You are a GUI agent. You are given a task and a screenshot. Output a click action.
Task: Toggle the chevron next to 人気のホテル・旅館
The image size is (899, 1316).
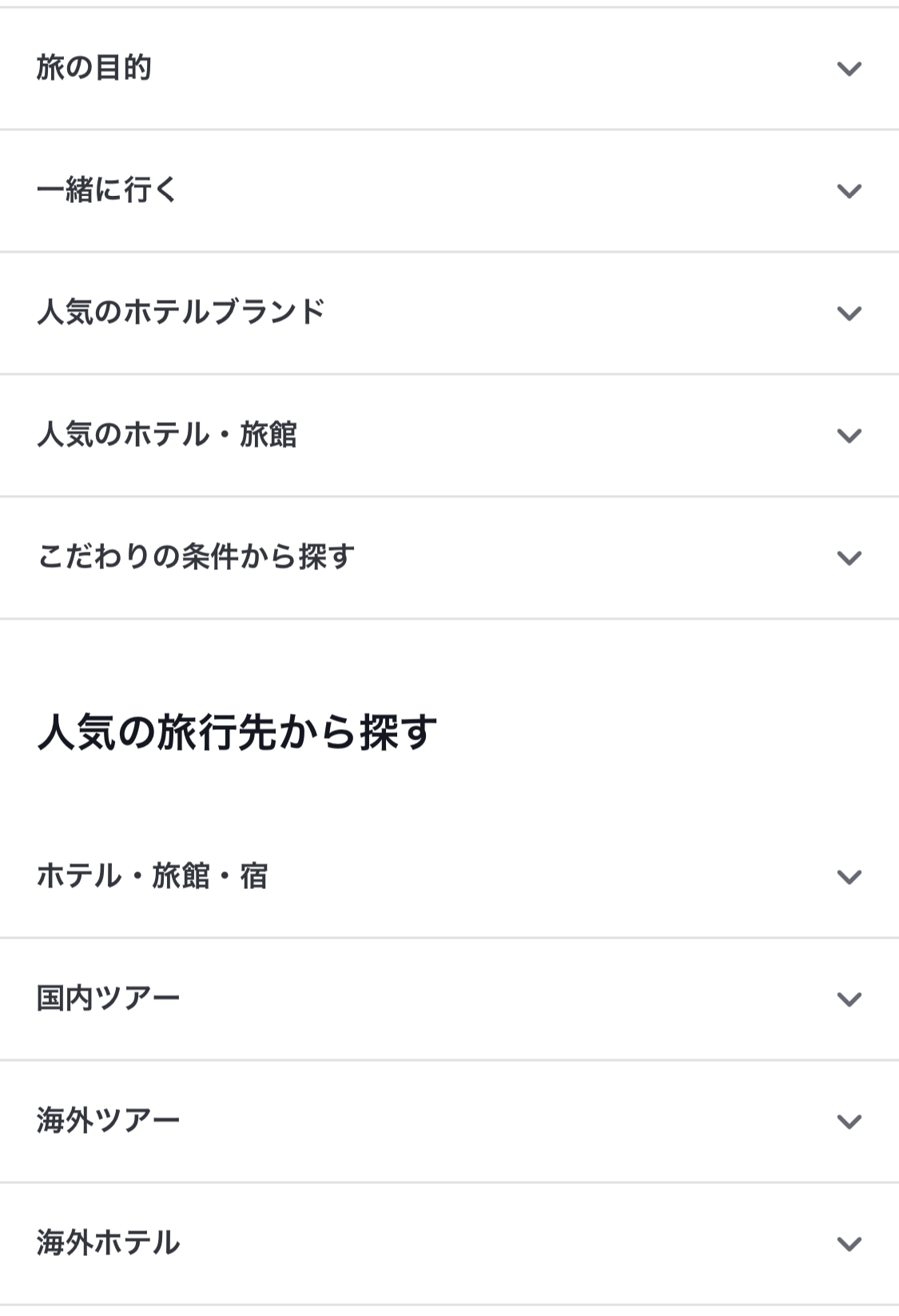(x=849, y=436)
